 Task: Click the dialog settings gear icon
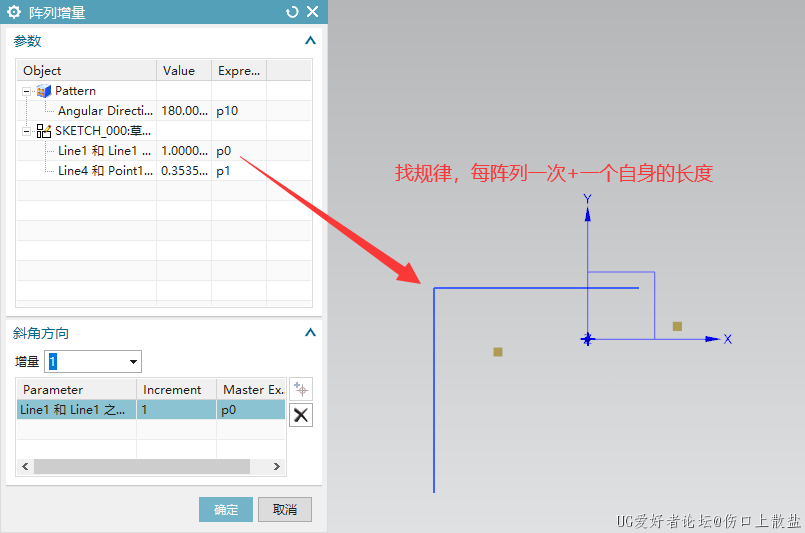click(14, 12)
